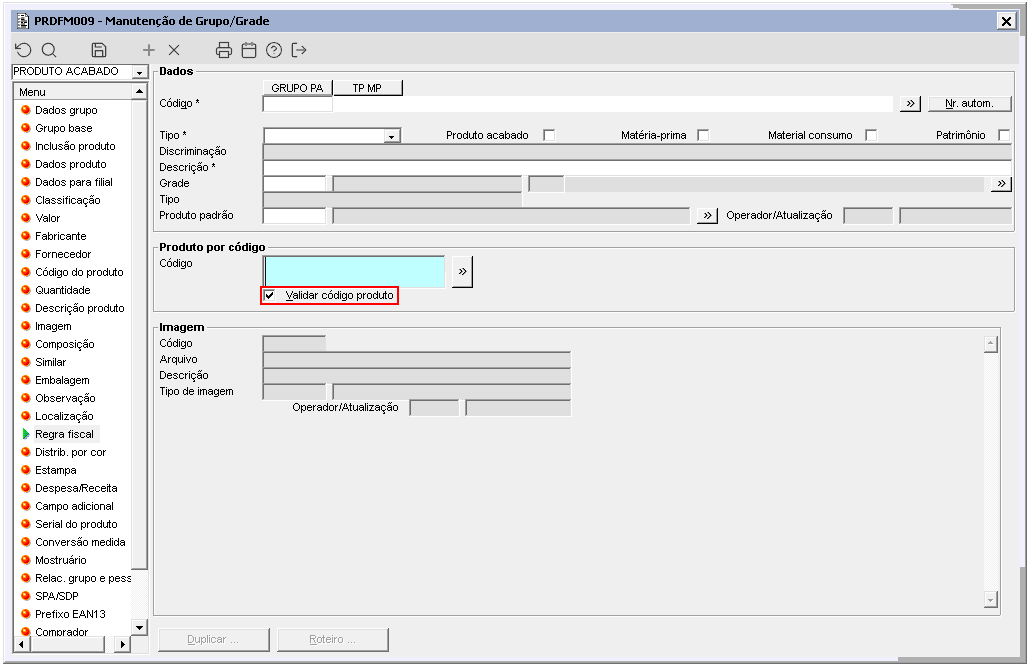Open Observação menu entry

pyautogui.click(x=65, y=398)
